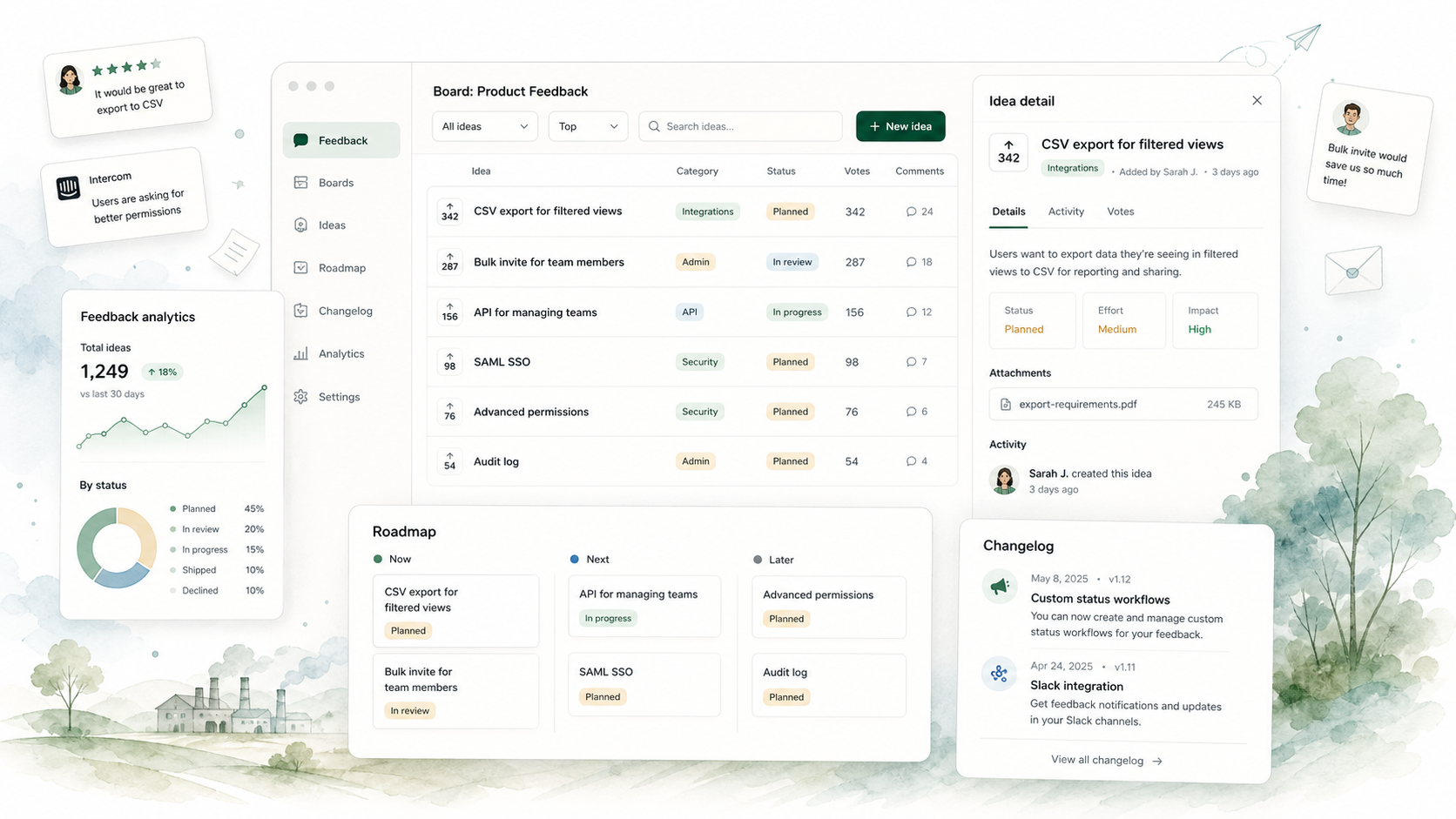
Task: Click the 18% growth badge
Action: (162, 372)
